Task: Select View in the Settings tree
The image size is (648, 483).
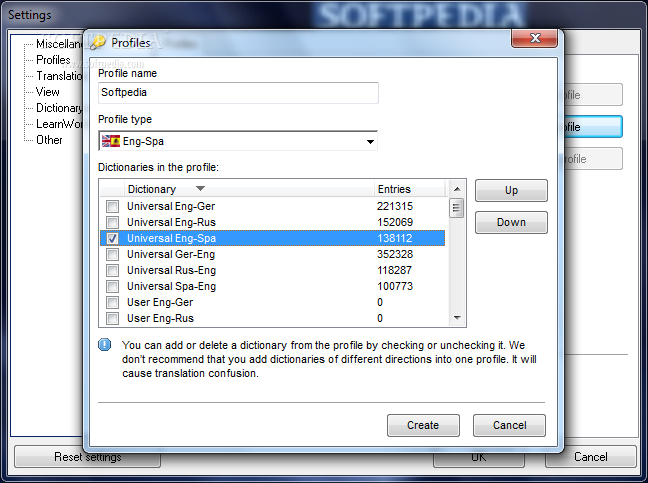Action: click(48, 92)
